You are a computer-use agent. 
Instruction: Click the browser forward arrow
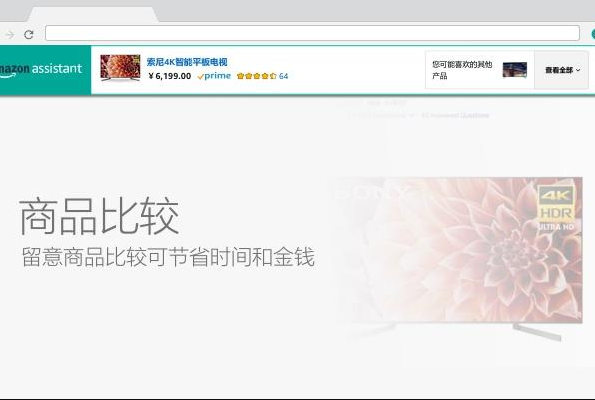(x=9, y=35)
